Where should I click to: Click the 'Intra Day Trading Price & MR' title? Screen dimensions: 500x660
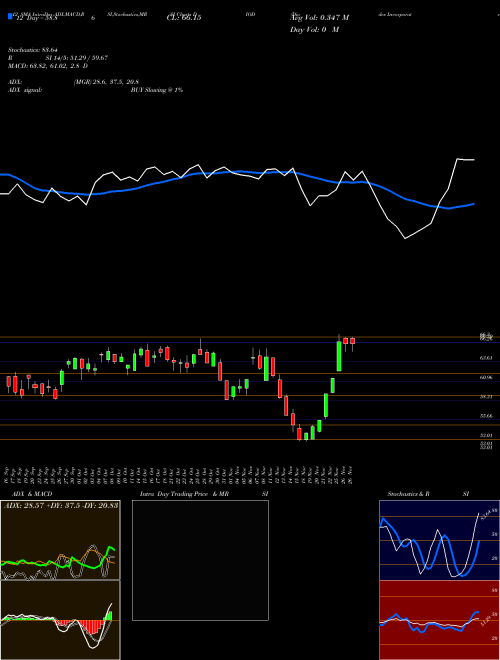coord(185,494)
